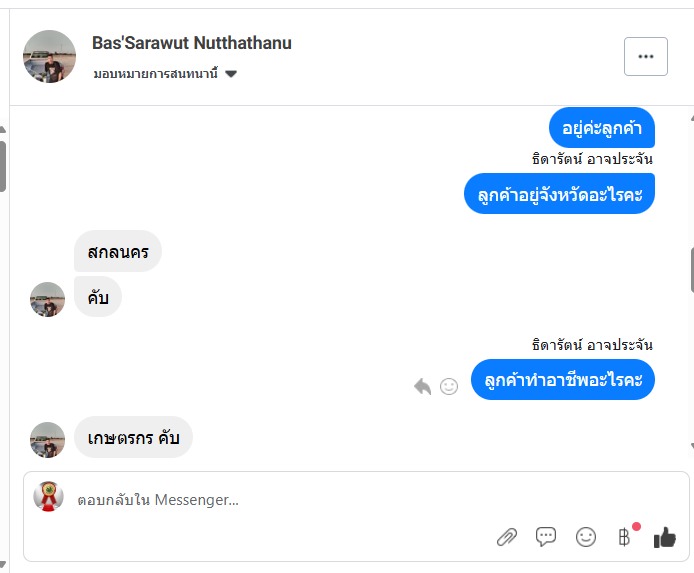Open emoji picker in message composer
Screen dimensions: 694x573
(x=586, y=537)
